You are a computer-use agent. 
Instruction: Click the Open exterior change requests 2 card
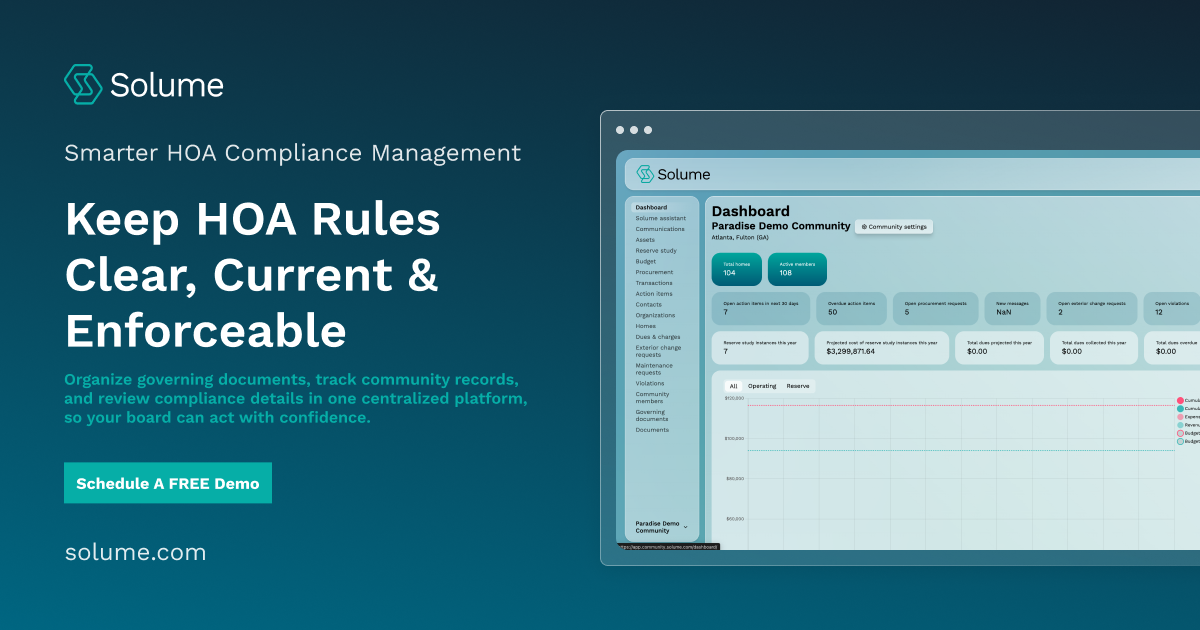1093,308
